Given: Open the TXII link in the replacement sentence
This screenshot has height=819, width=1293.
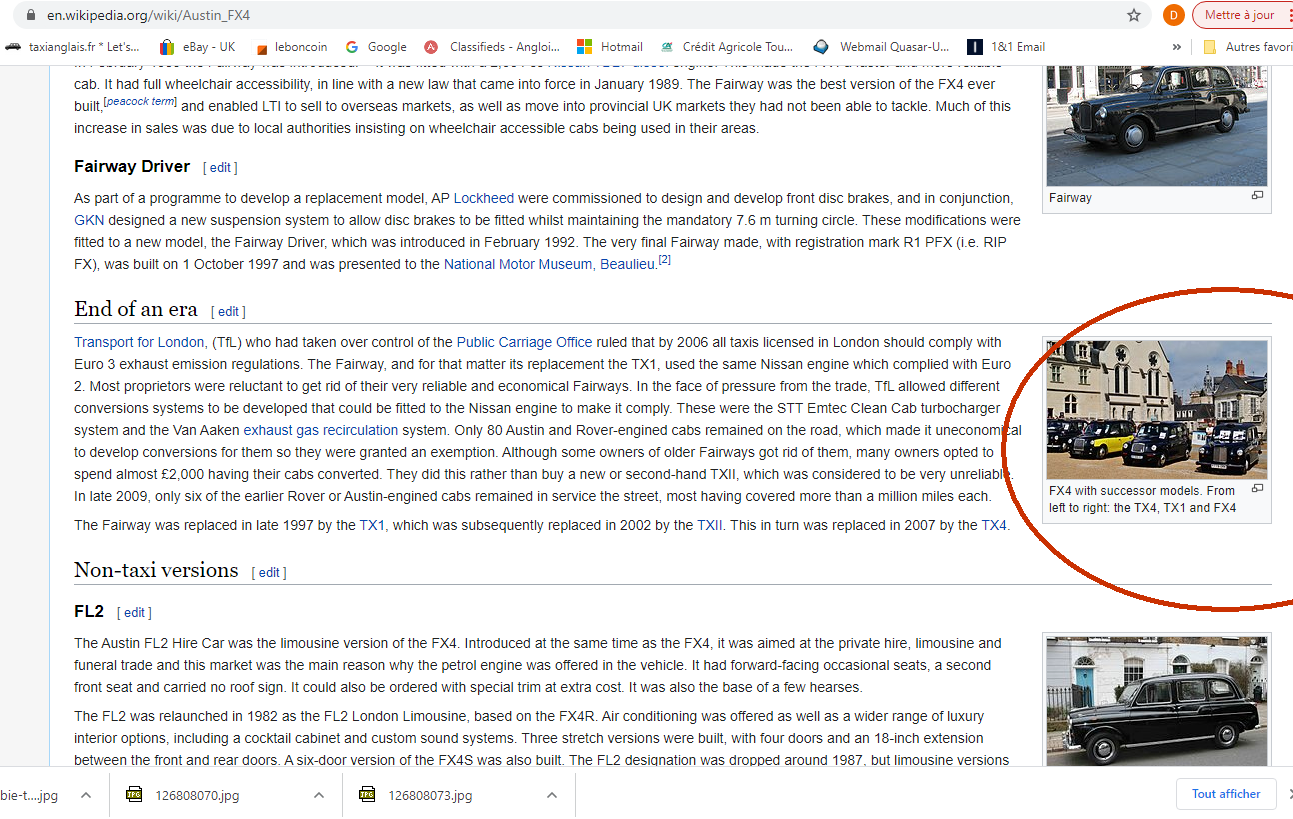Looking at the screenshot, I should coord(710,525).
